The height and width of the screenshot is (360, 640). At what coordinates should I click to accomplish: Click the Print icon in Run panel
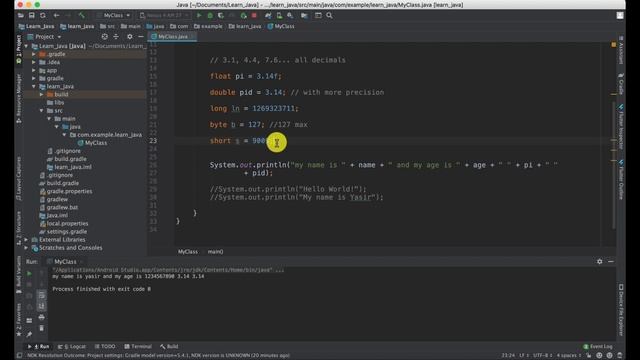[41, 317]
